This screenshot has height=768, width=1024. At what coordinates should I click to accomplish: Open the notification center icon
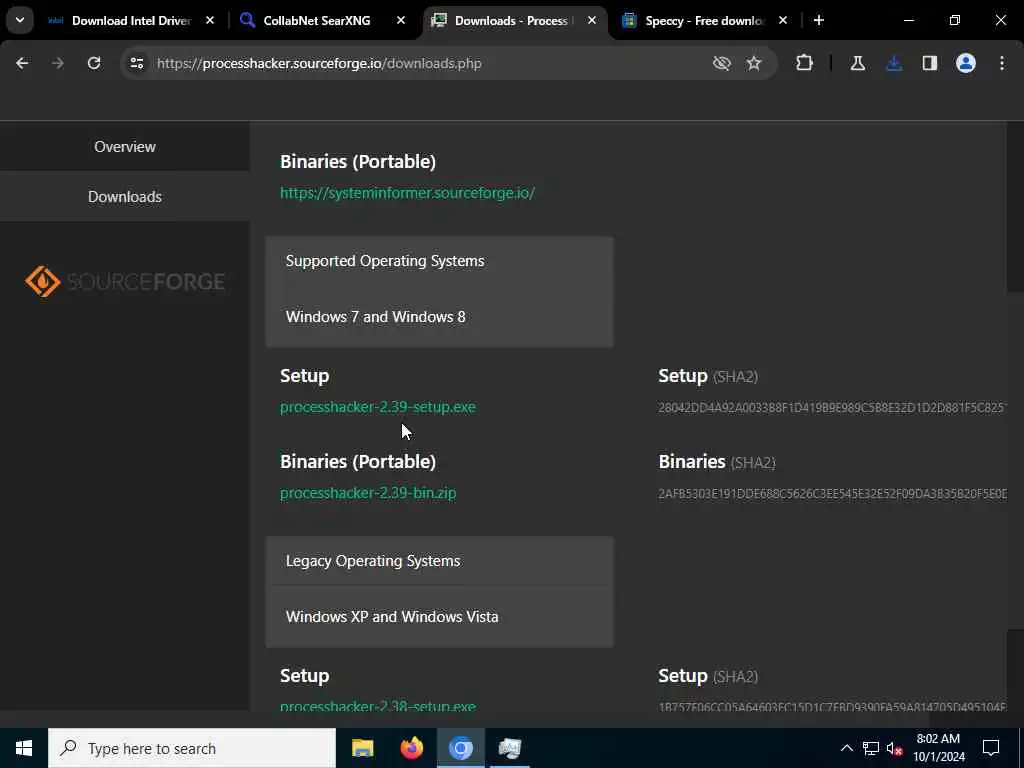(x=991, y=748)
